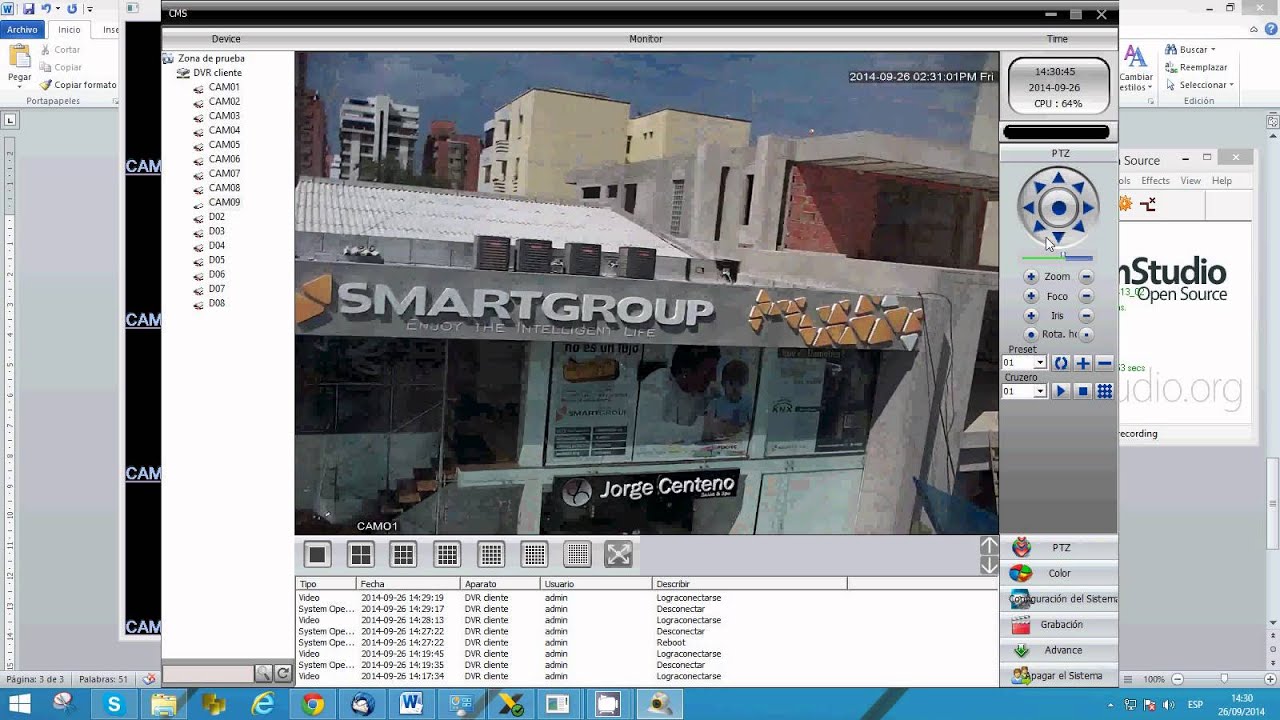The width and height of the screenshot is (1280, 720).
Task: Open Skype from taskbar
Action: (114, 704)
